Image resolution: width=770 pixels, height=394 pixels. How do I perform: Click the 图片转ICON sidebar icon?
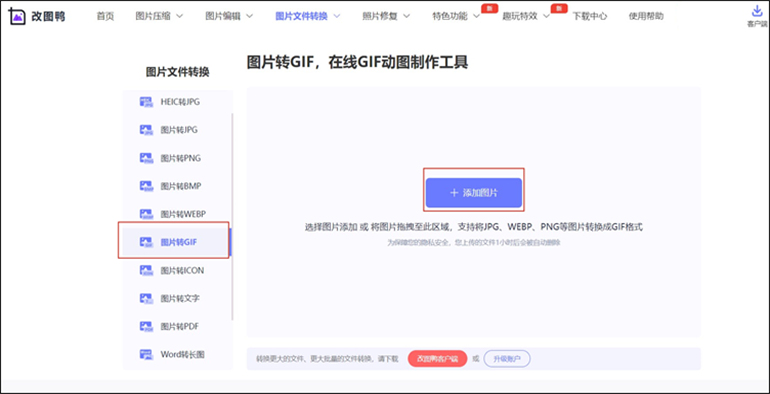pos(146,270)
